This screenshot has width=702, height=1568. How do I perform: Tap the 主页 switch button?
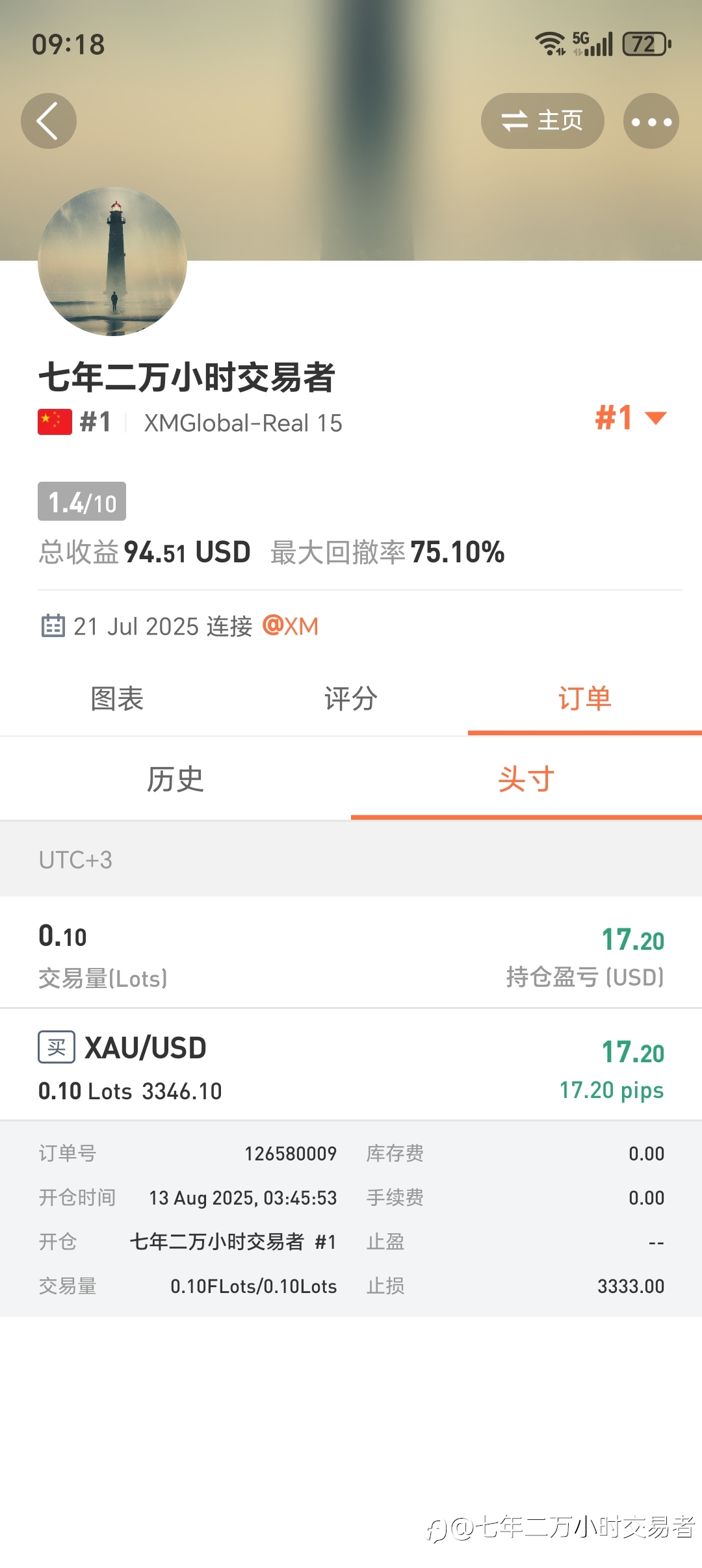(543, 121)
